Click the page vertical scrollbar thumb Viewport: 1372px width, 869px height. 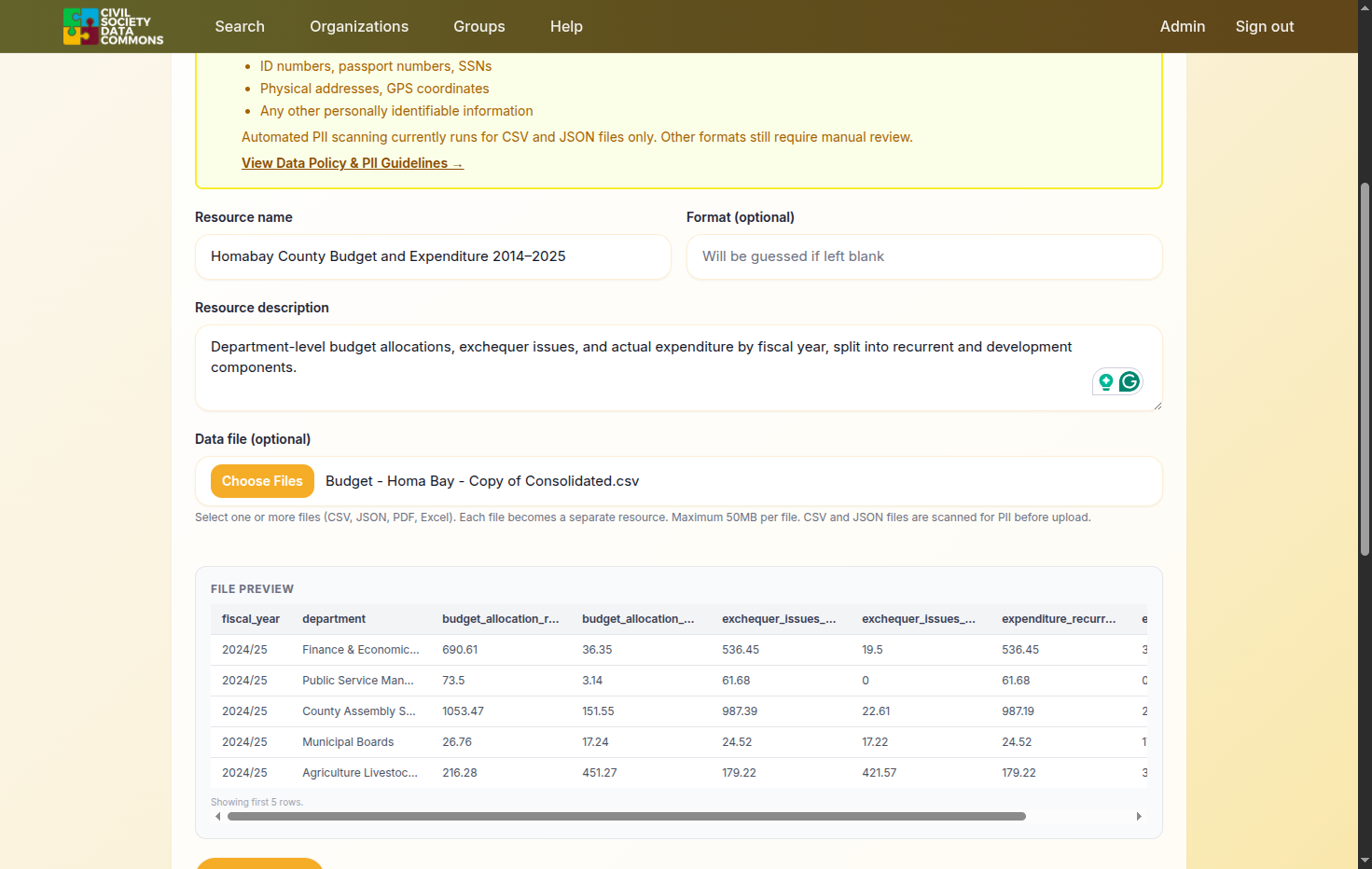click(1365, 370)
